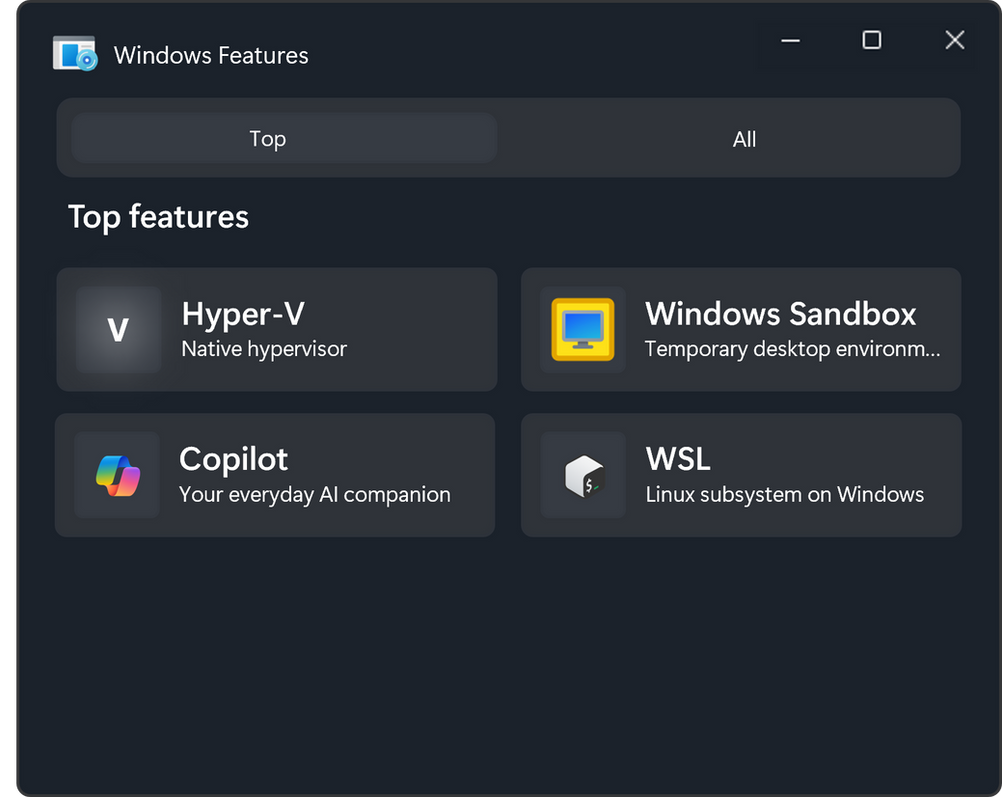The width and height of the screenshot is (1002, 797).
Task: Click the "Windows Features" window title text
Action: click(x=211, y=56)
